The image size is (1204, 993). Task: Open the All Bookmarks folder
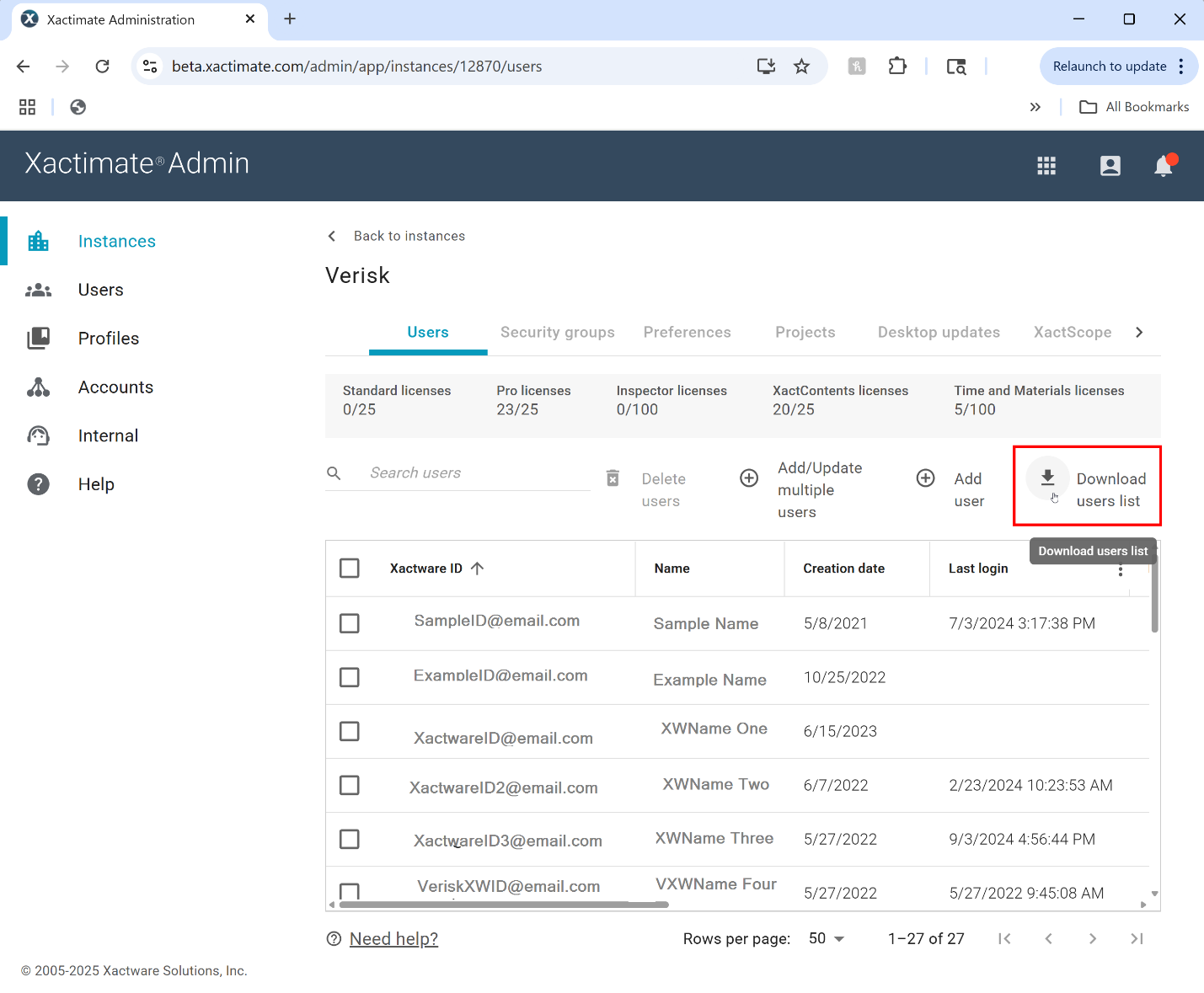tap(1134, 107)
